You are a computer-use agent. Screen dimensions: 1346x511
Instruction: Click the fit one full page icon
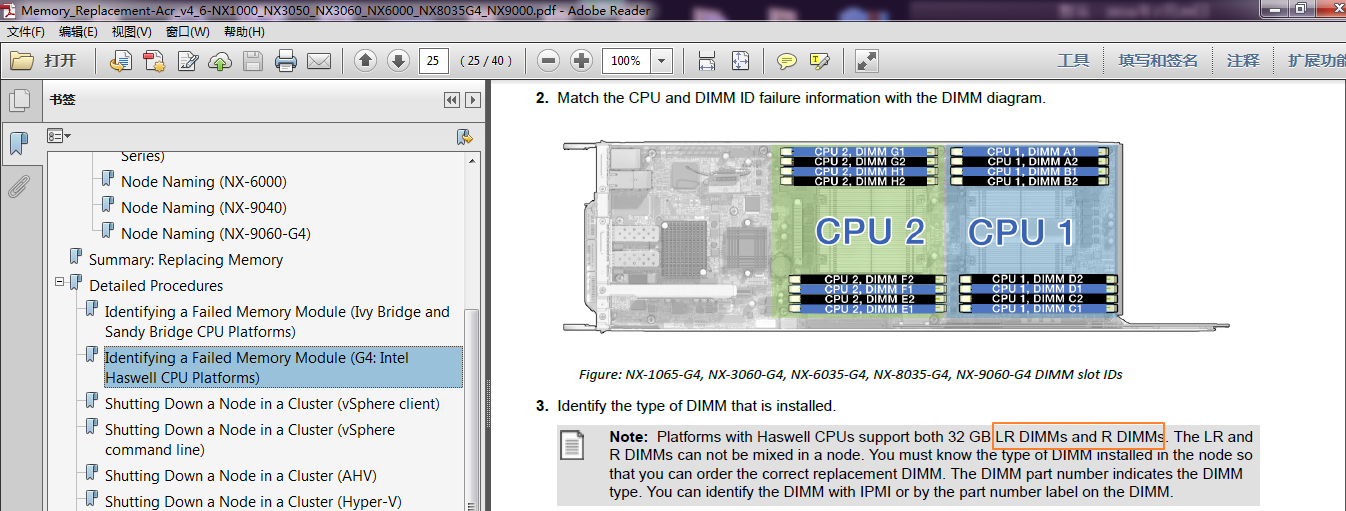pos(740,61)
